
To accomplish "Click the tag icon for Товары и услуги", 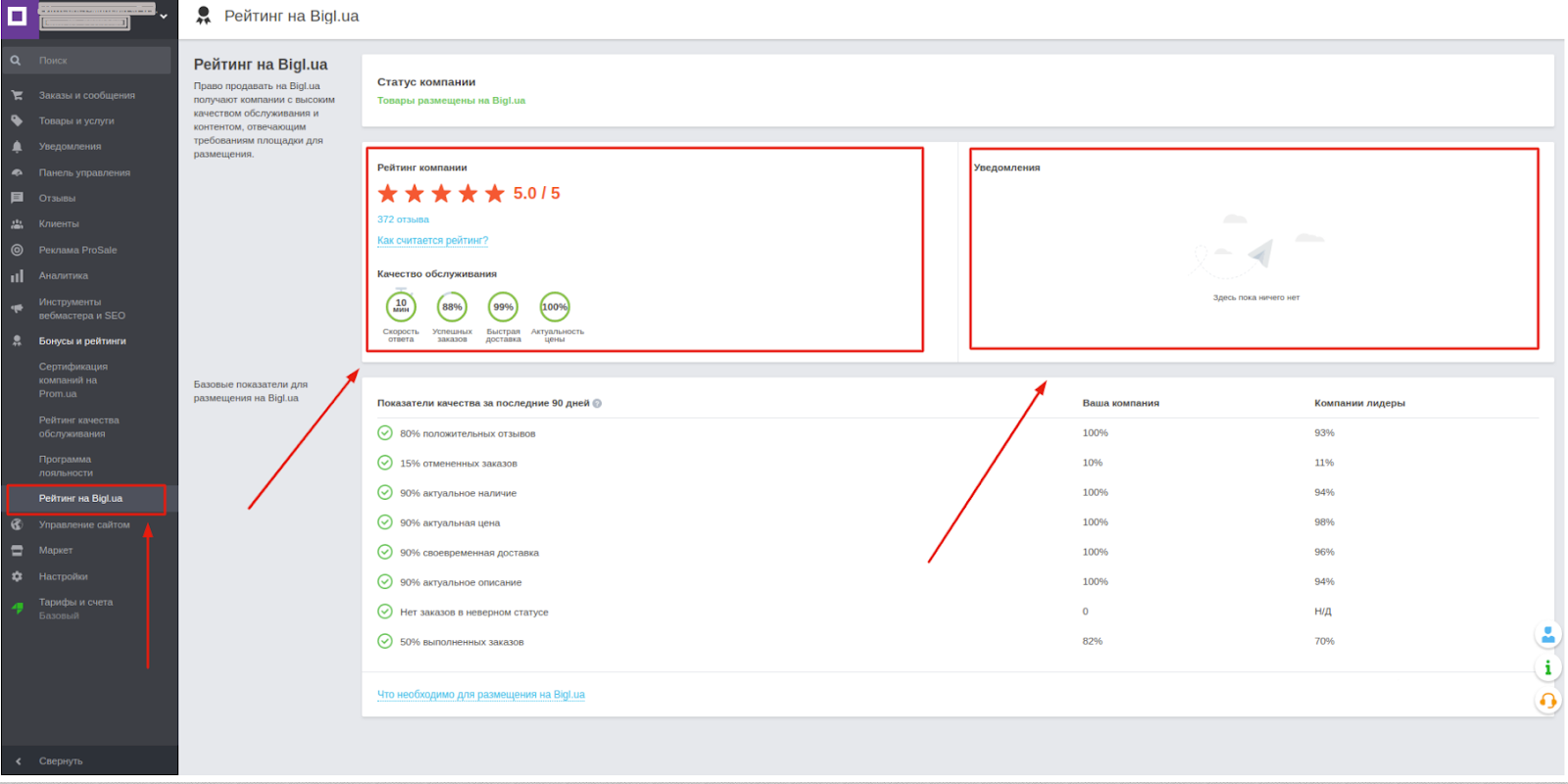I will click(x=17, y=121).
